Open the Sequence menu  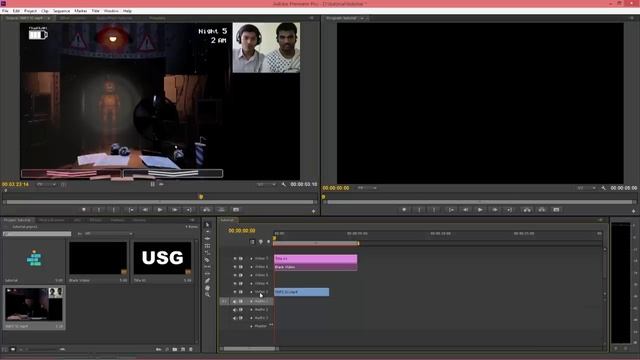(x=61, y=11)
